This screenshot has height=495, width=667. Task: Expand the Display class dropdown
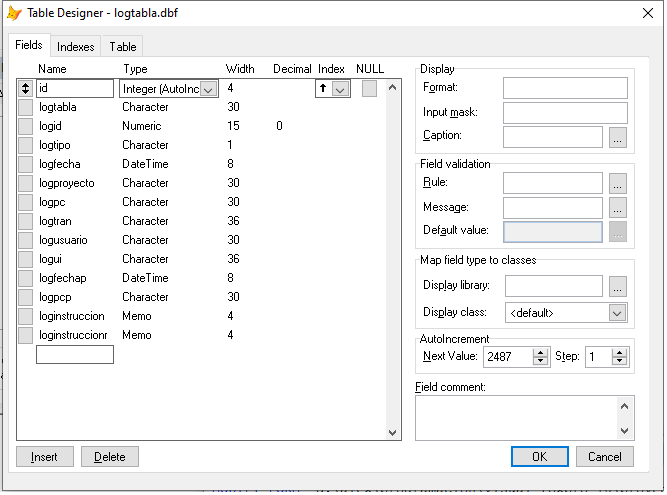coord(617,313)
